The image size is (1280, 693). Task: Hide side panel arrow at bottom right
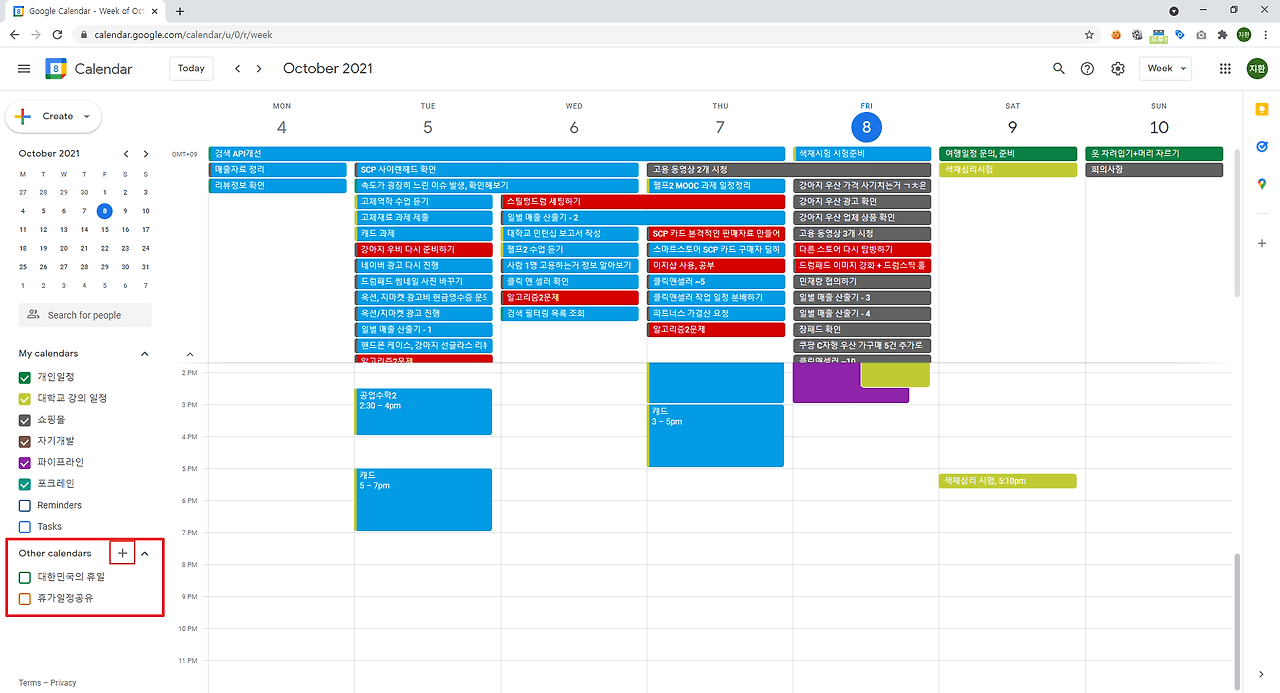coord(1261,674)
